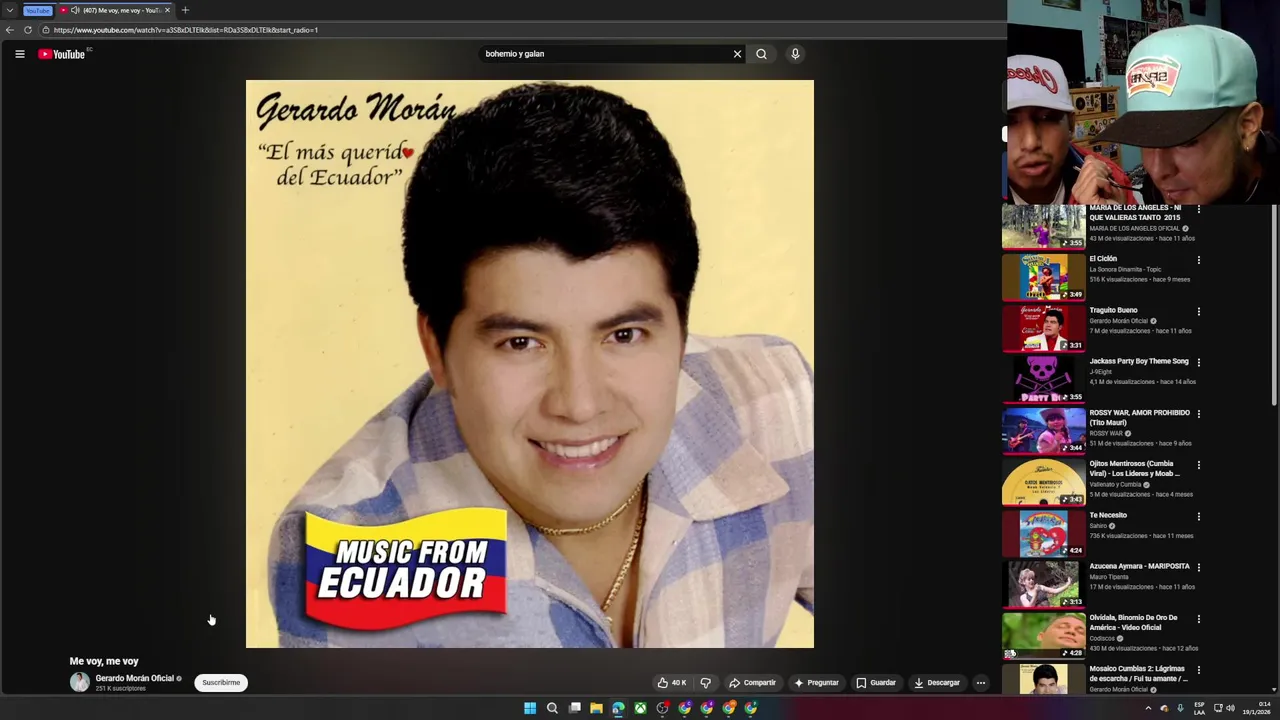This screenshot has width=1280, height=720.
Task: Show hidden system tray icons chevron
Action: coord(1148,708)
